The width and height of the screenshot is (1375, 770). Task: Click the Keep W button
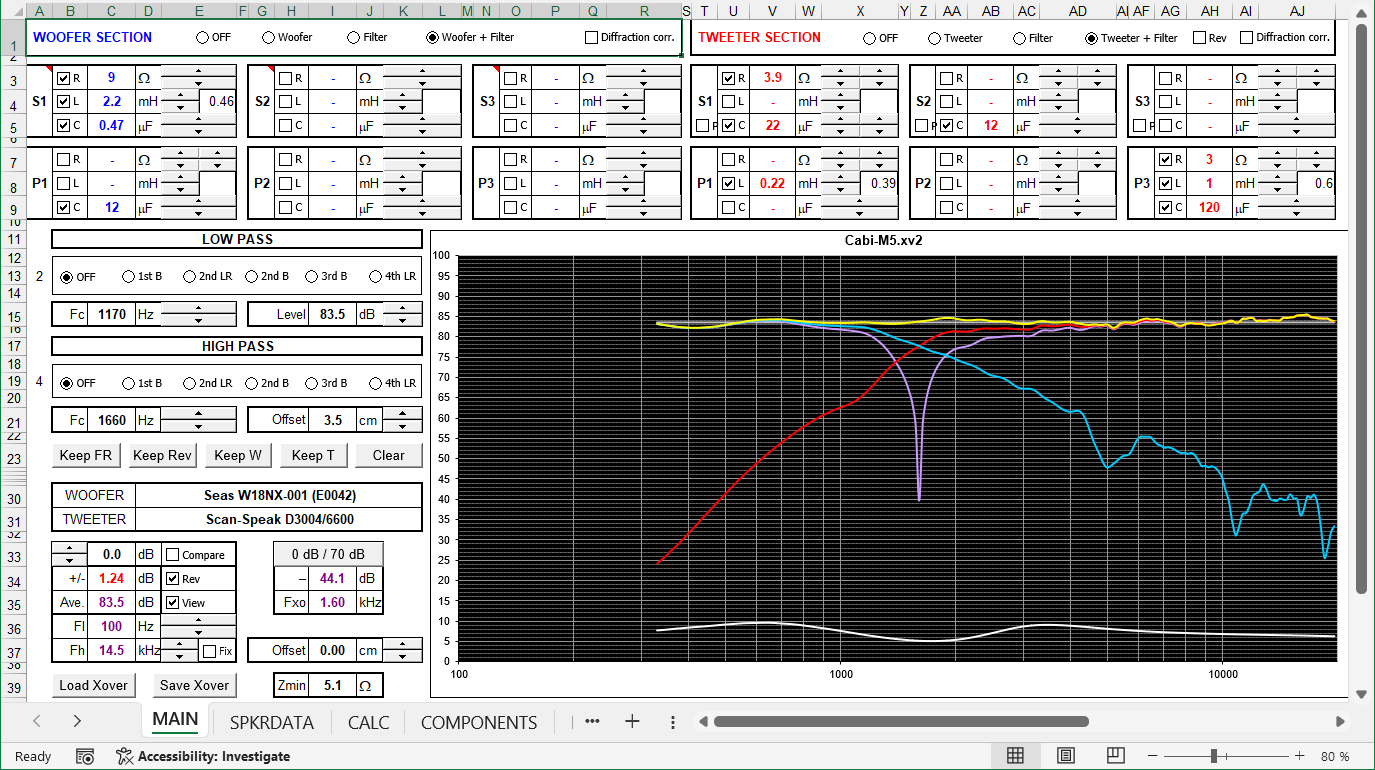238,455
